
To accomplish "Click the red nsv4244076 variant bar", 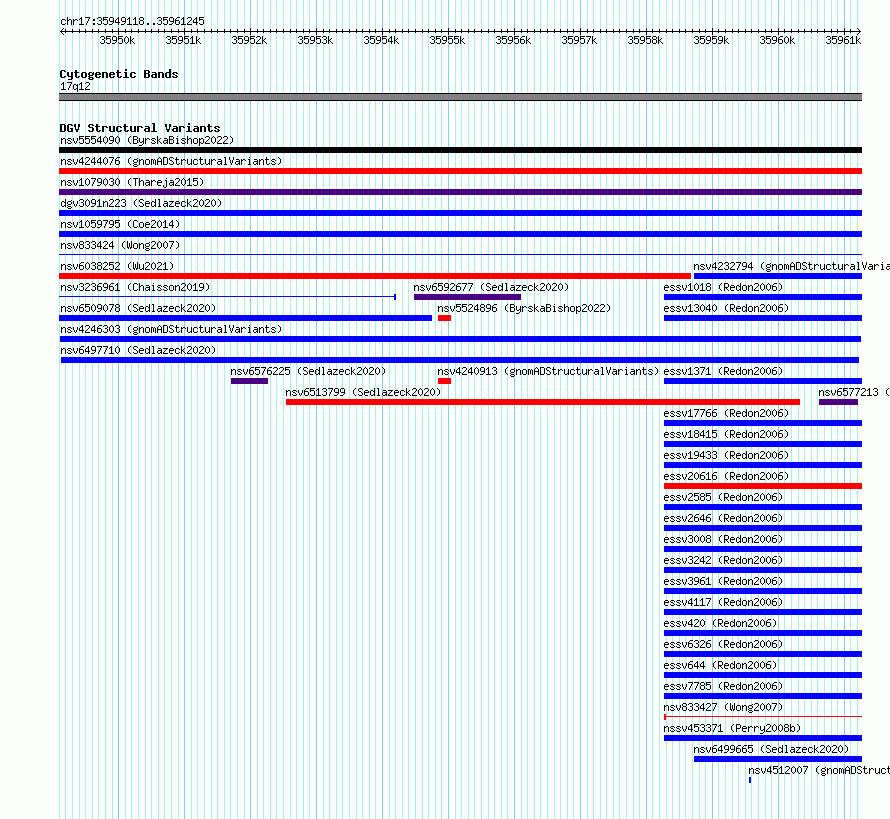I will [x=460, y=171].
